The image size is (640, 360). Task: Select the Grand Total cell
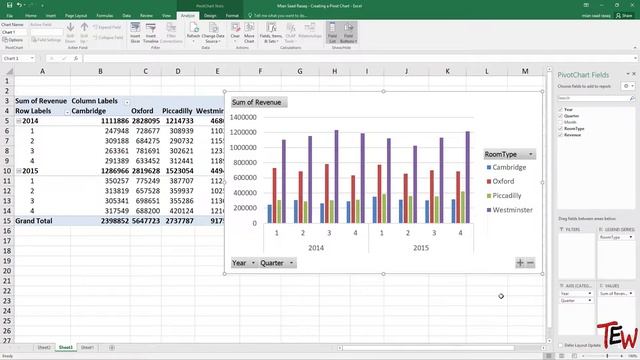[42, 221]
